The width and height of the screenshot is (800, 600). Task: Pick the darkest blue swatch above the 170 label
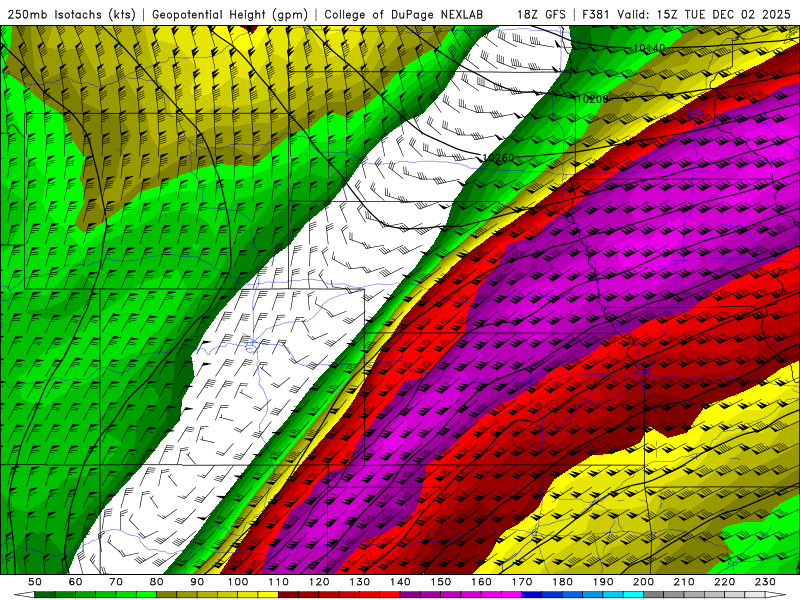(532, 595)
